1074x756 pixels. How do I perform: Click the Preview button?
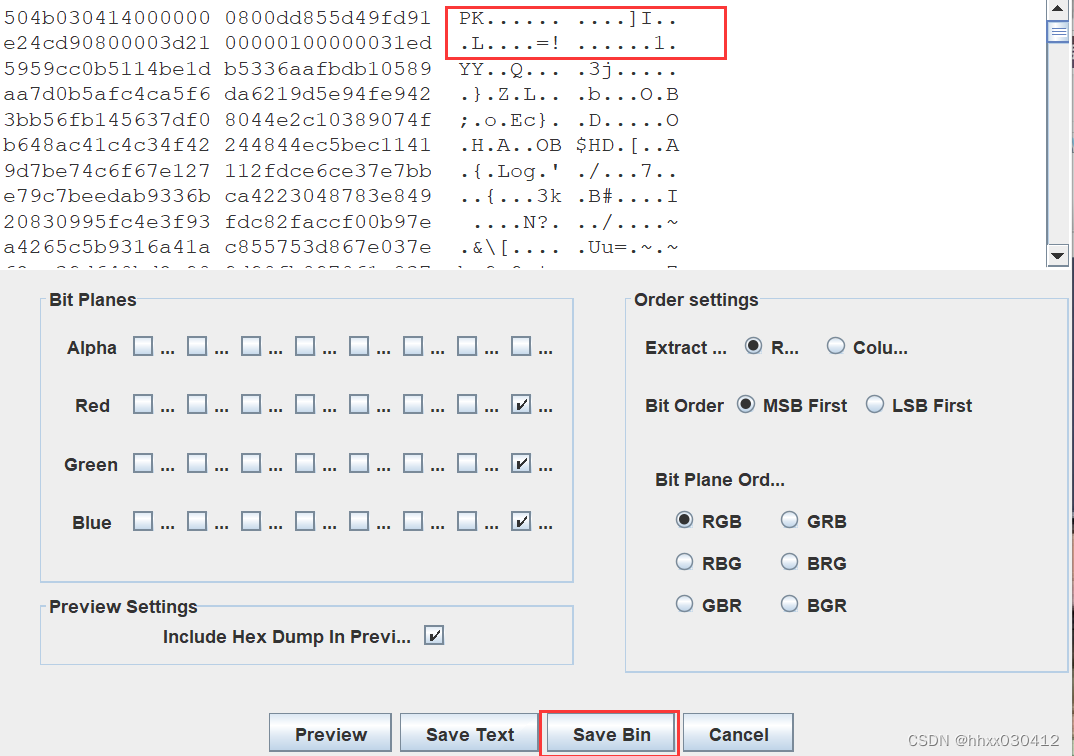pos(330,734)
